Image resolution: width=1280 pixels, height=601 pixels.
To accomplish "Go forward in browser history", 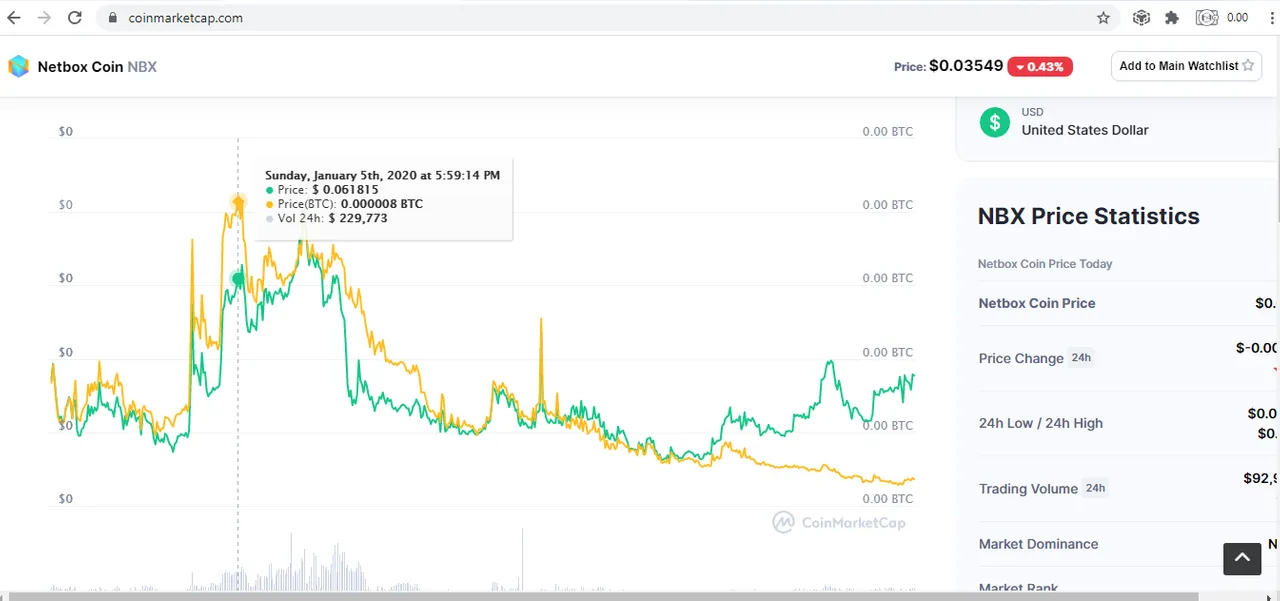I will [44, 18].
